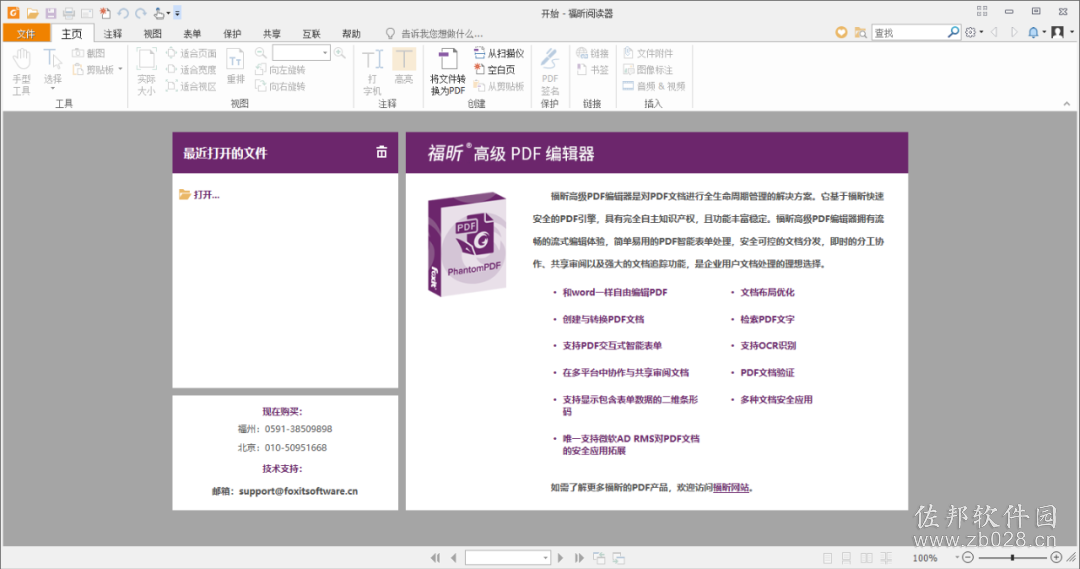Switch to the 保护 (Protect) tab
Image resolution: width=1080 pixels, height=569 pixels.
click(x=232, y=33)
